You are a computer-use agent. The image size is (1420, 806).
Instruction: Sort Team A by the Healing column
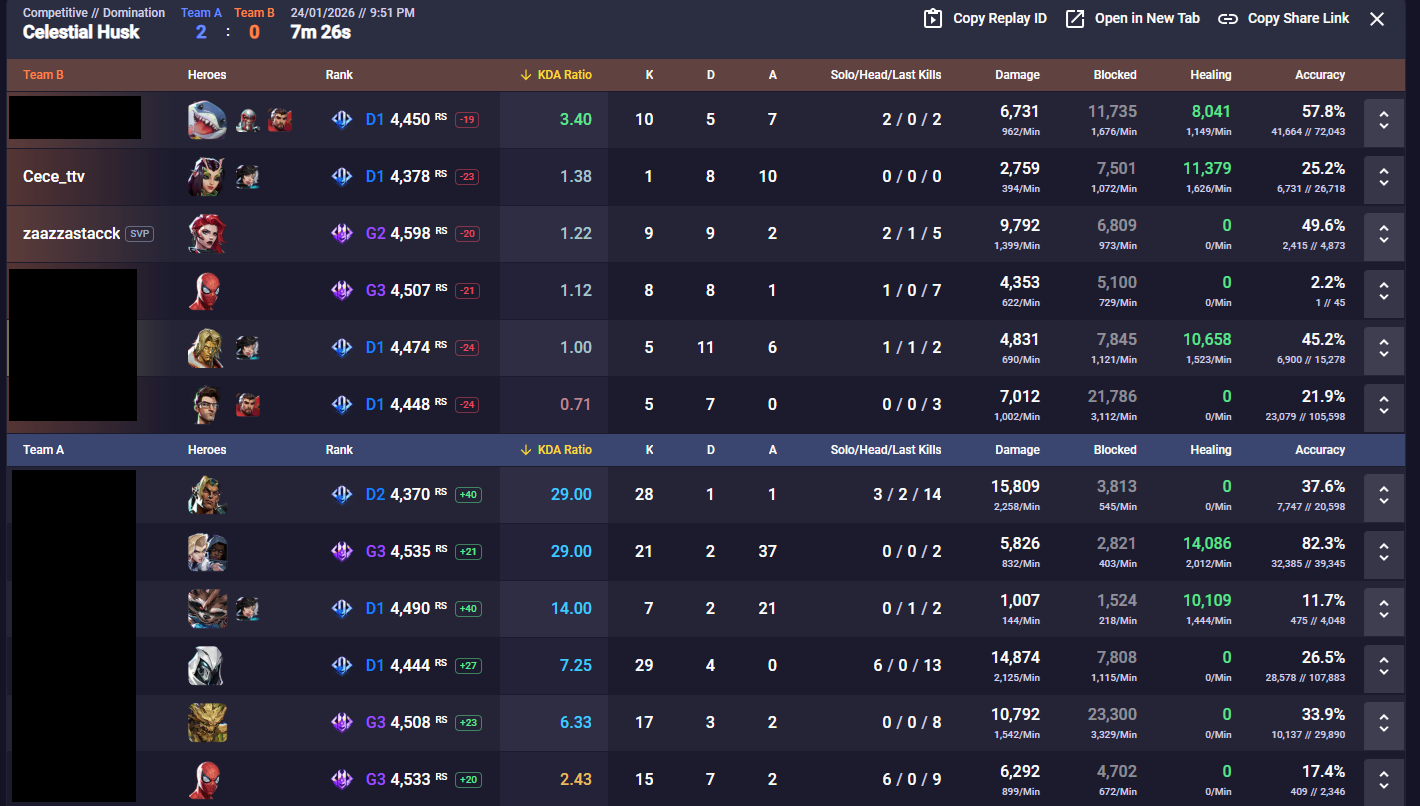pos(1211,450)
